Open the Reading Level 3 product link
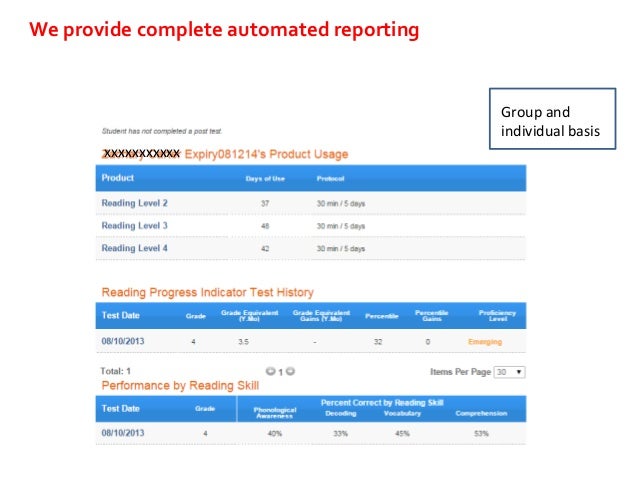Screen dimensions: 638x479 pos(134,225)
